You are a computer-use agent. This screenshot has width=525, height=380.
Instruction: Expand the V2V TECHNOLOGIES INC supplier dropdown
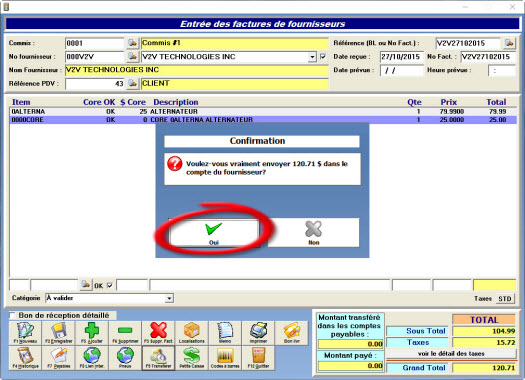(x=312, y=57)
